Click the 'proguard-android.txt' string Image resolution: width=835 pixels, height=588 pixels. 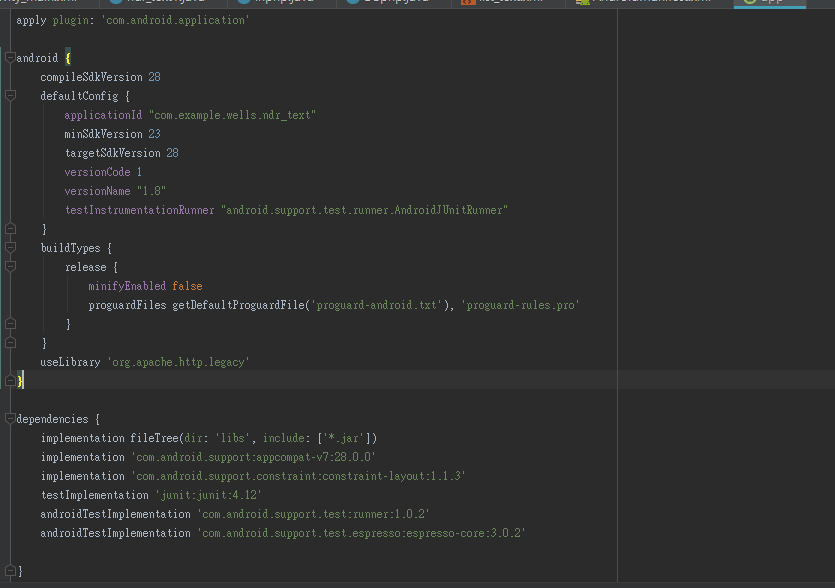pos(376,305)
